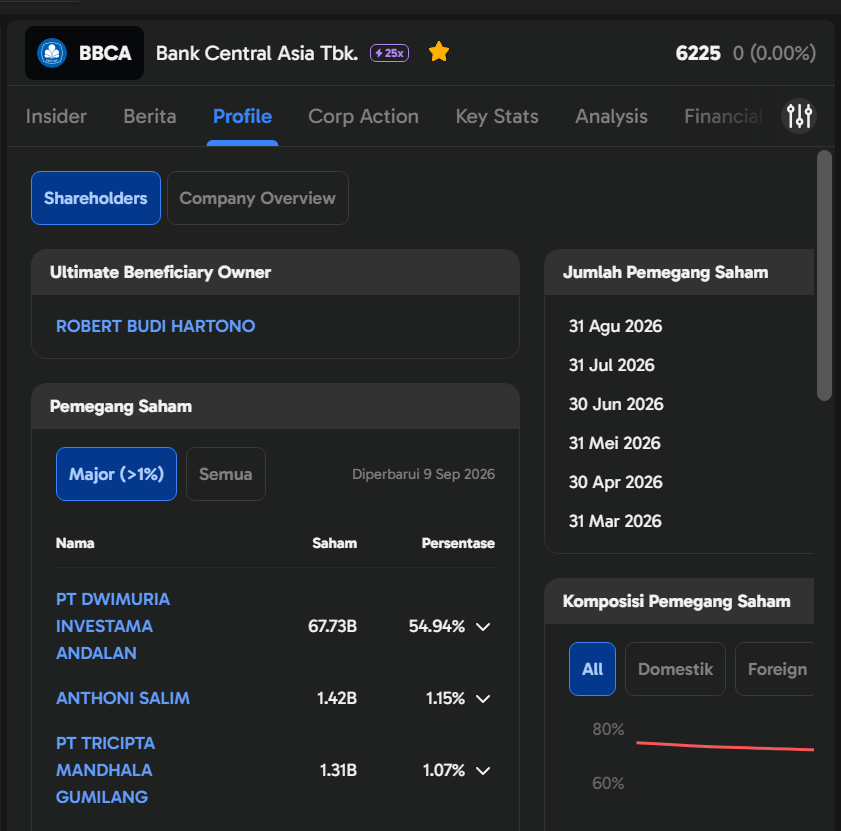Click the Persentase column header
Image resolution: width=841 pixels, height=831 pixels.
pos(458,543)
